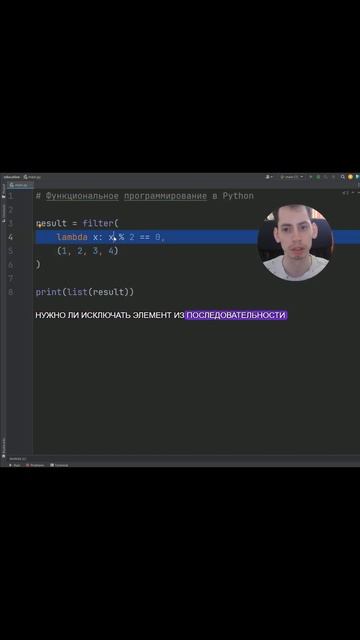Open the Problems tool window tab
360x640 pixels.
coord(36,465)
